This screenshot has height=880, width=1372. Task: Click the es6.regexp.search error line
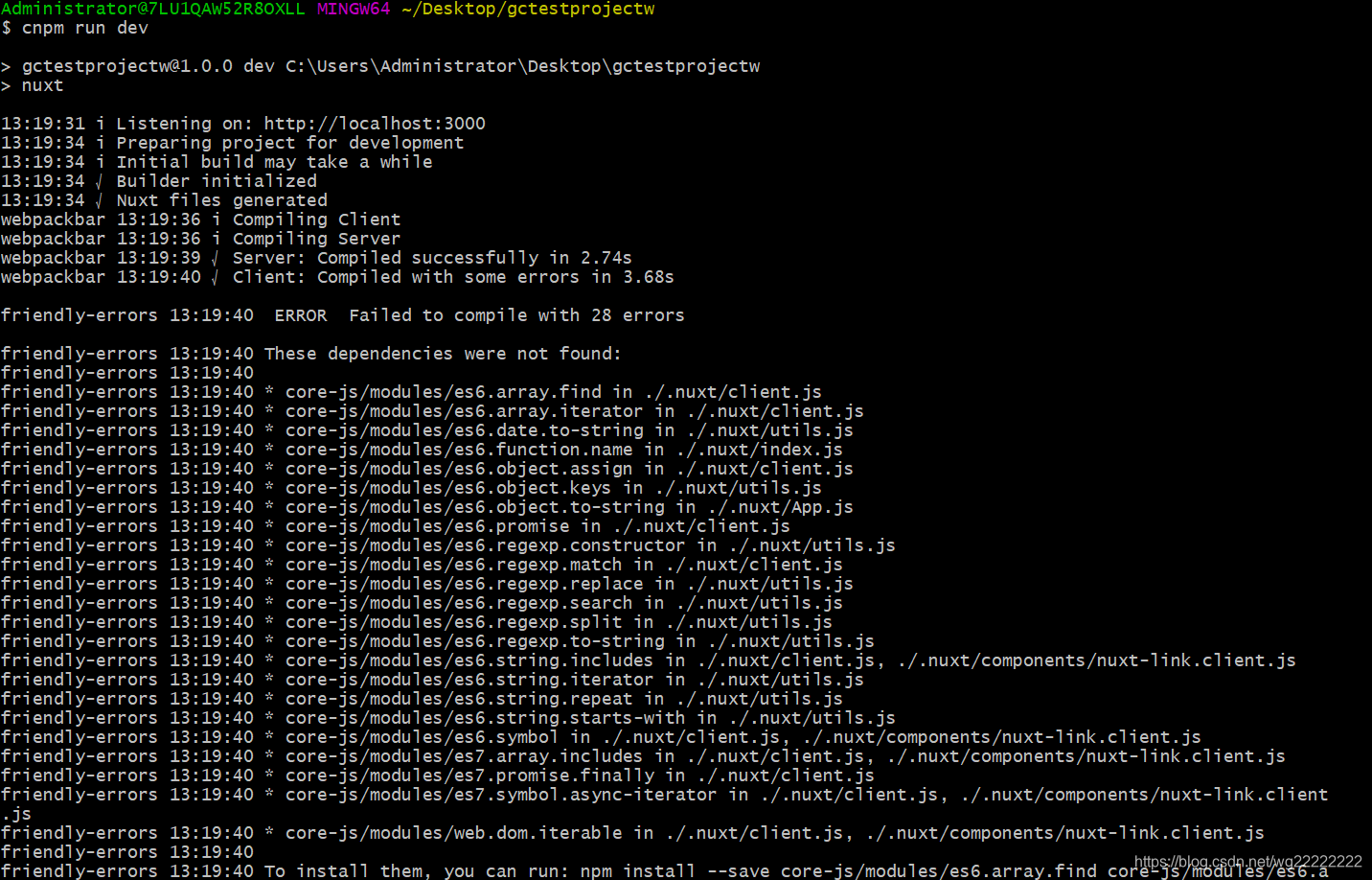pos(422,603)
